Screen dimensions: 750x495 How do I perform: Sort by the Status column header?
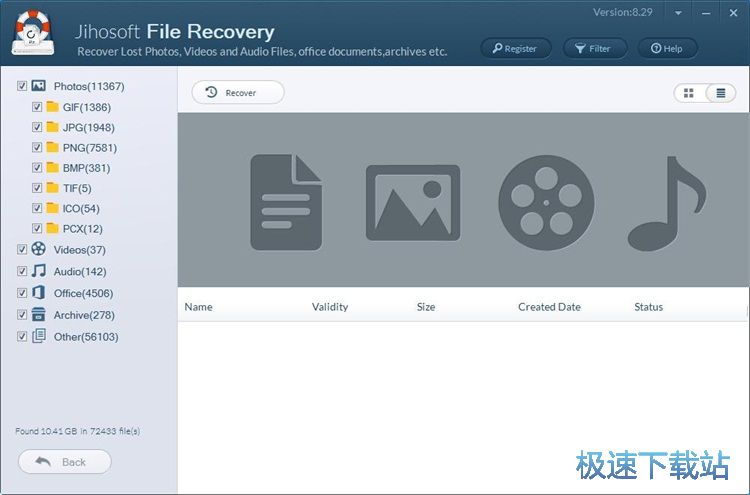click(x=649, y=307)
